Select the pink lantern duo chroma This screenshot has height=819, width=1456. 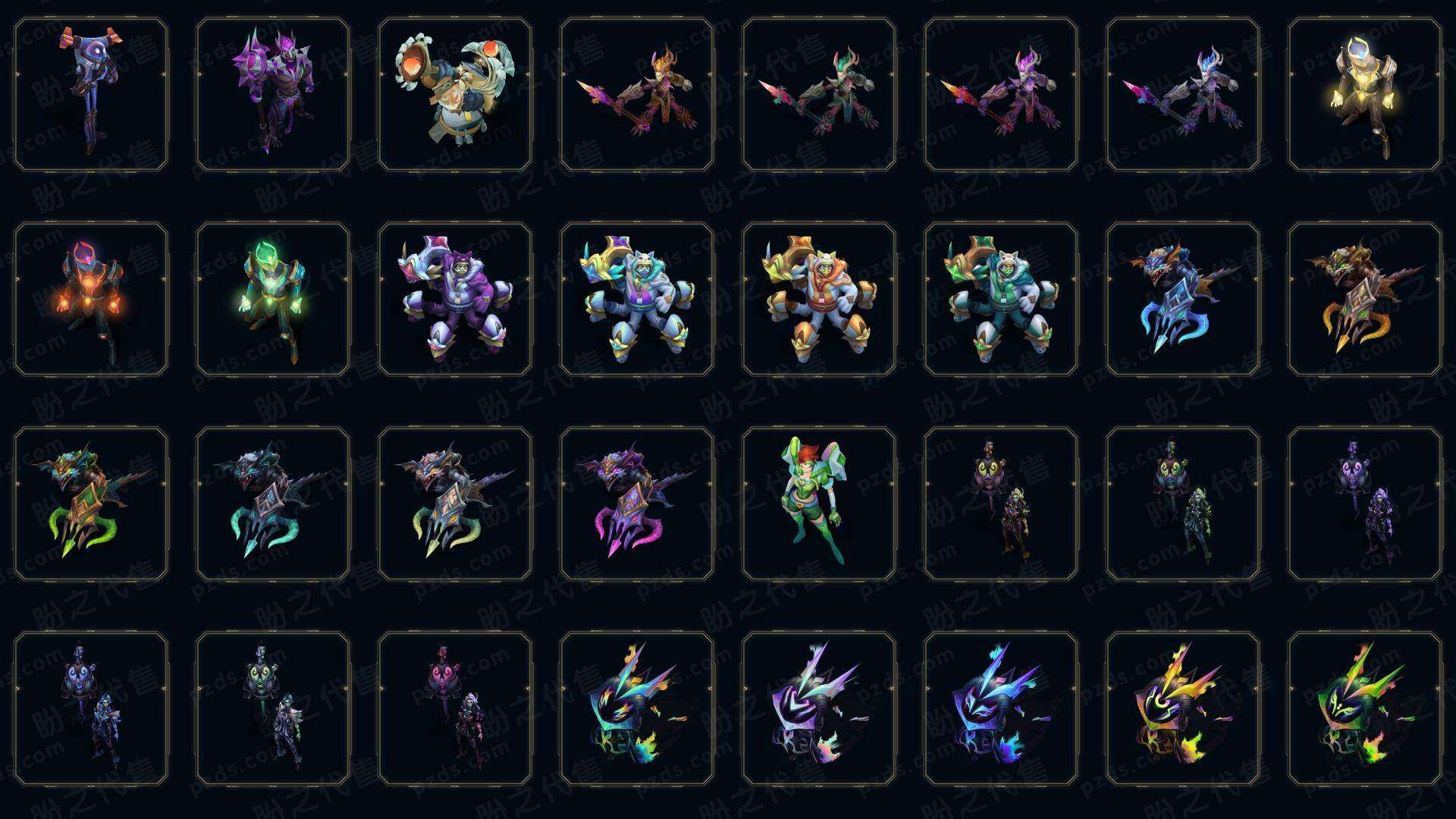pyautogui.click(x=455, y=708)
